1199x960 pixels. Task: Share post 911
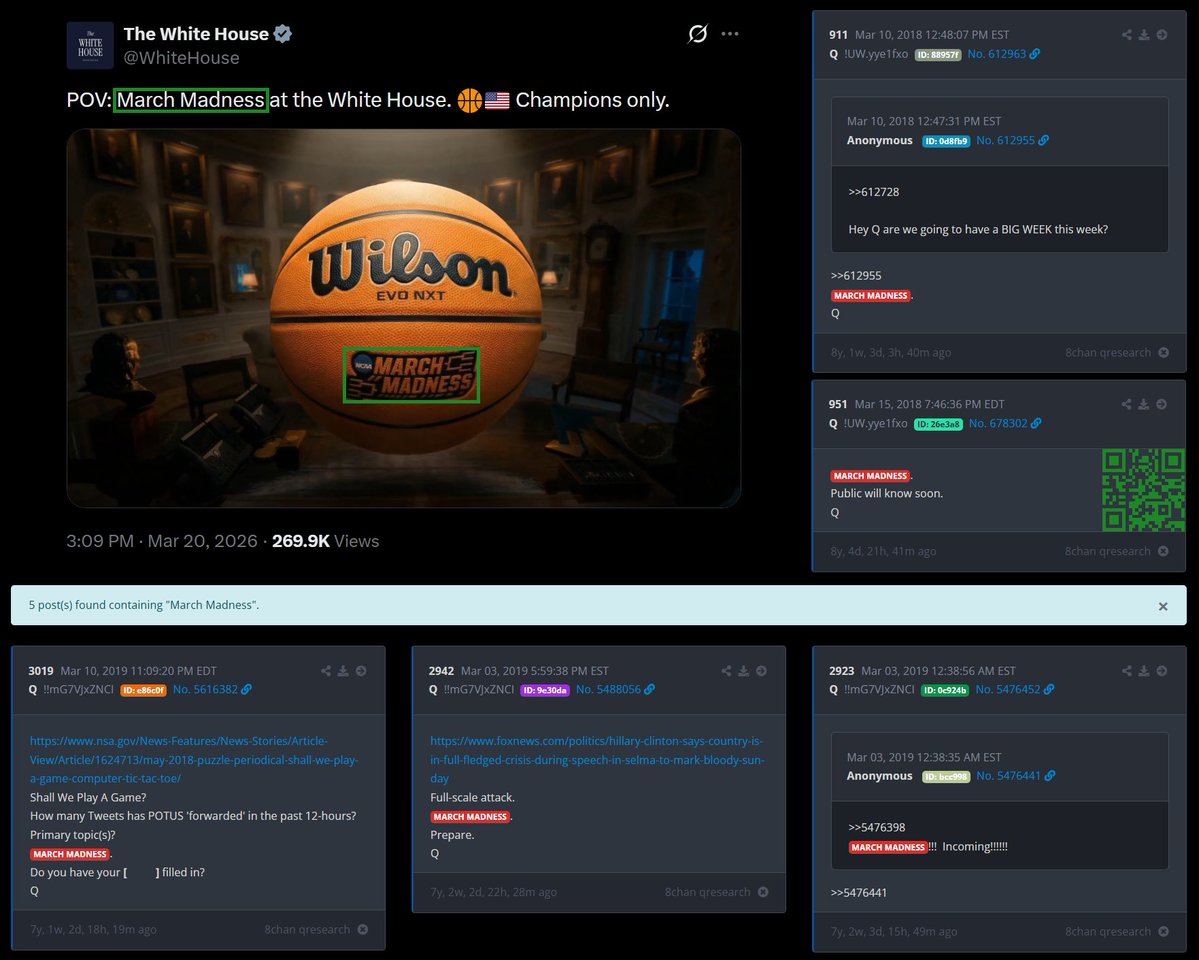point(1126,34)
